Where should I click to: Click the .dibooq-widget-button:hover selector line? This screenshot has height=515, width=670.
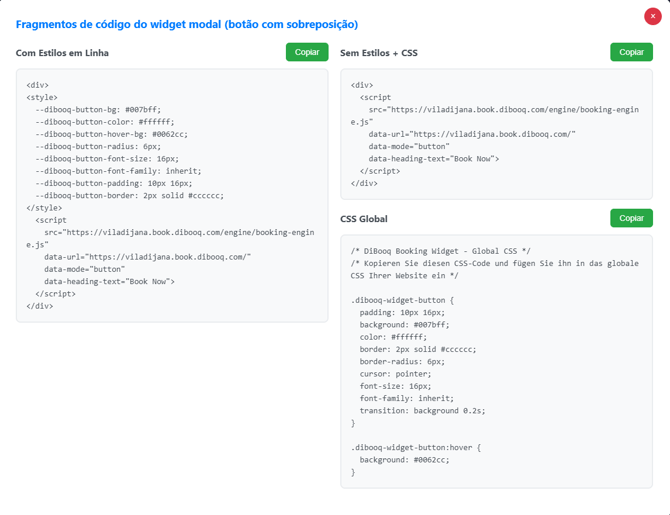416,447
